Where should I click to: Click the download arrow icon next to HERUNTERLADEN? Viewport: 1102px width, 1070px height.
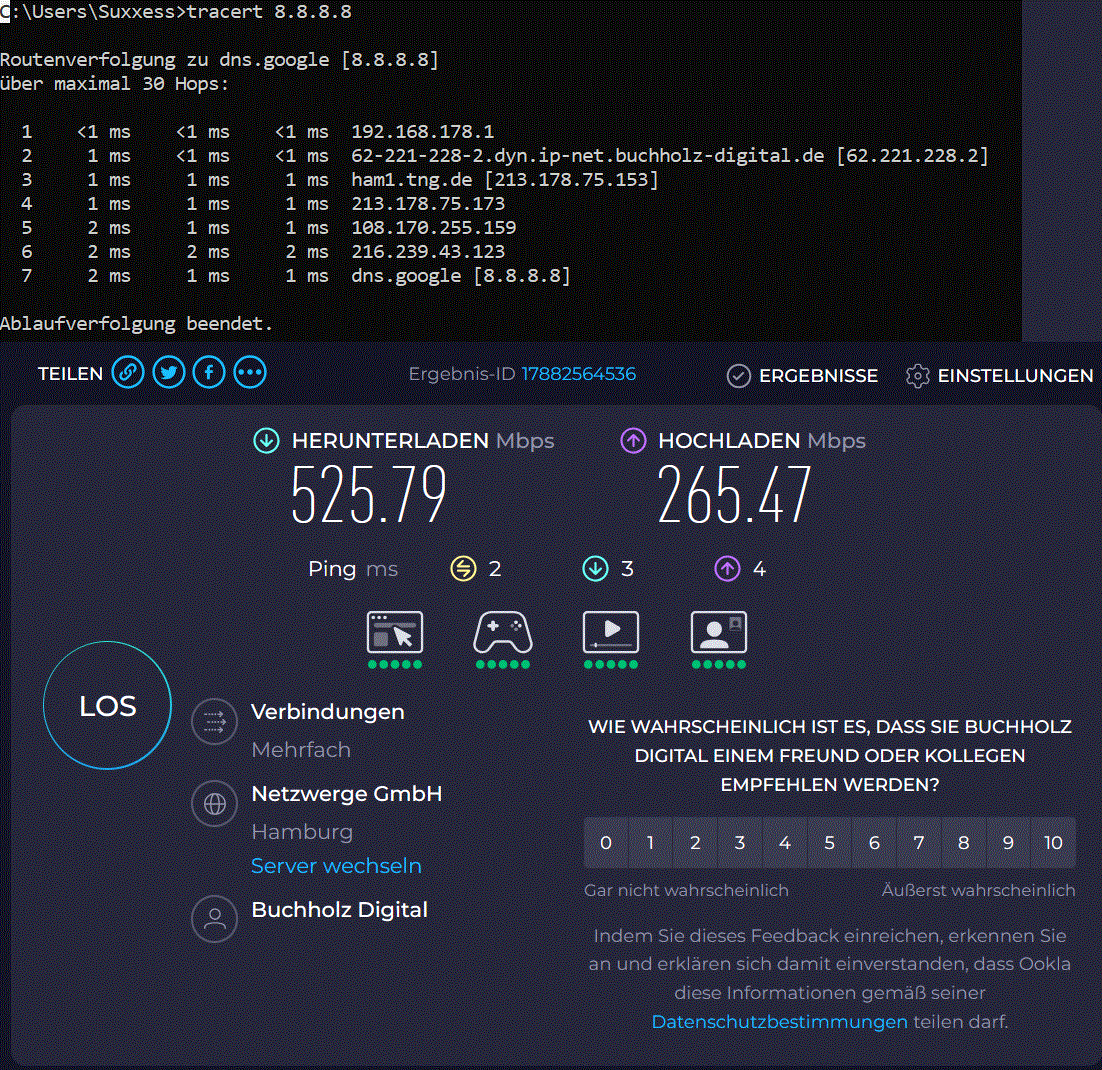click(x=266, y=441)
